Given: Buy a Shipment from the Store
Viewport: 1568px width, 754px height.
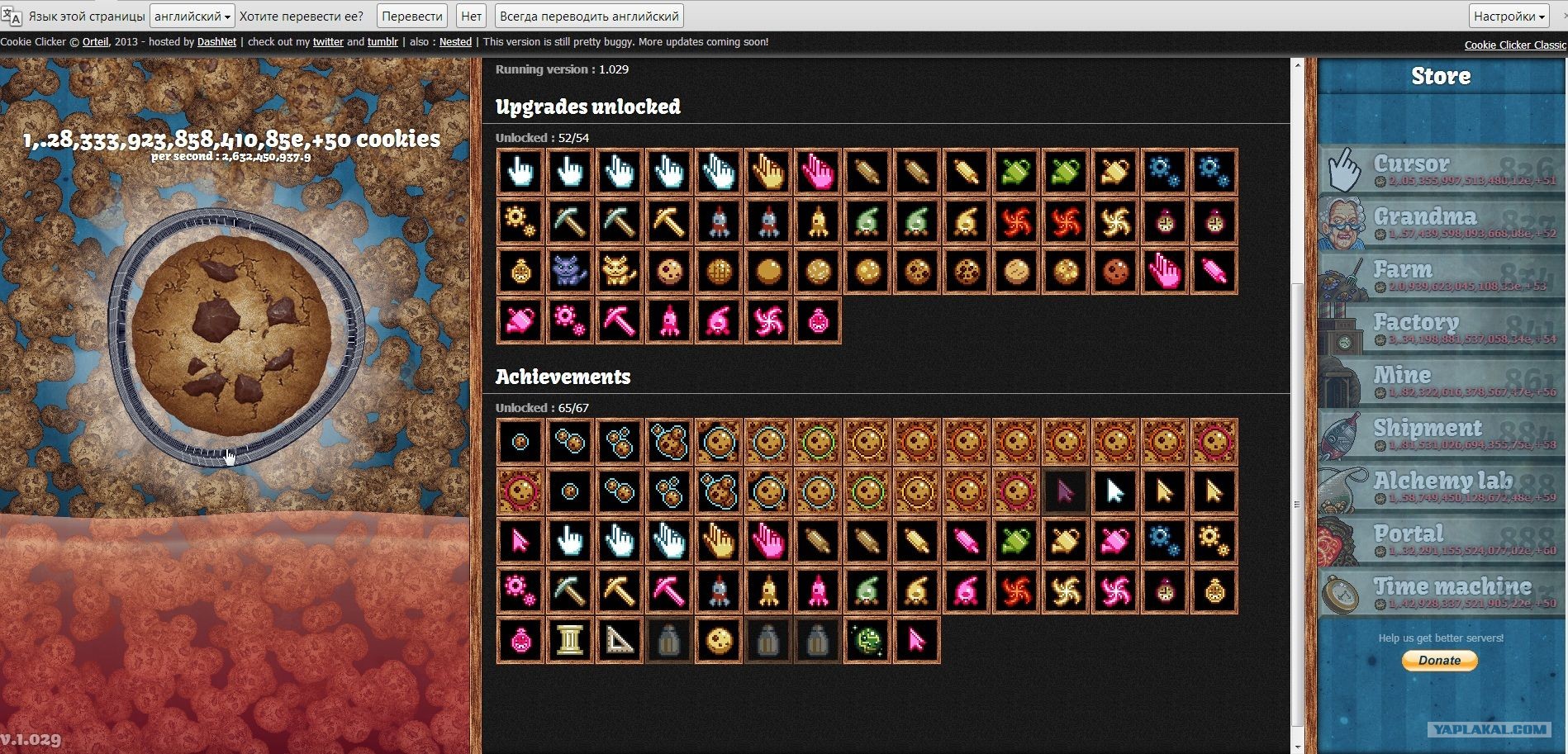Looking at the screenshot, I should pos(1441,434).
